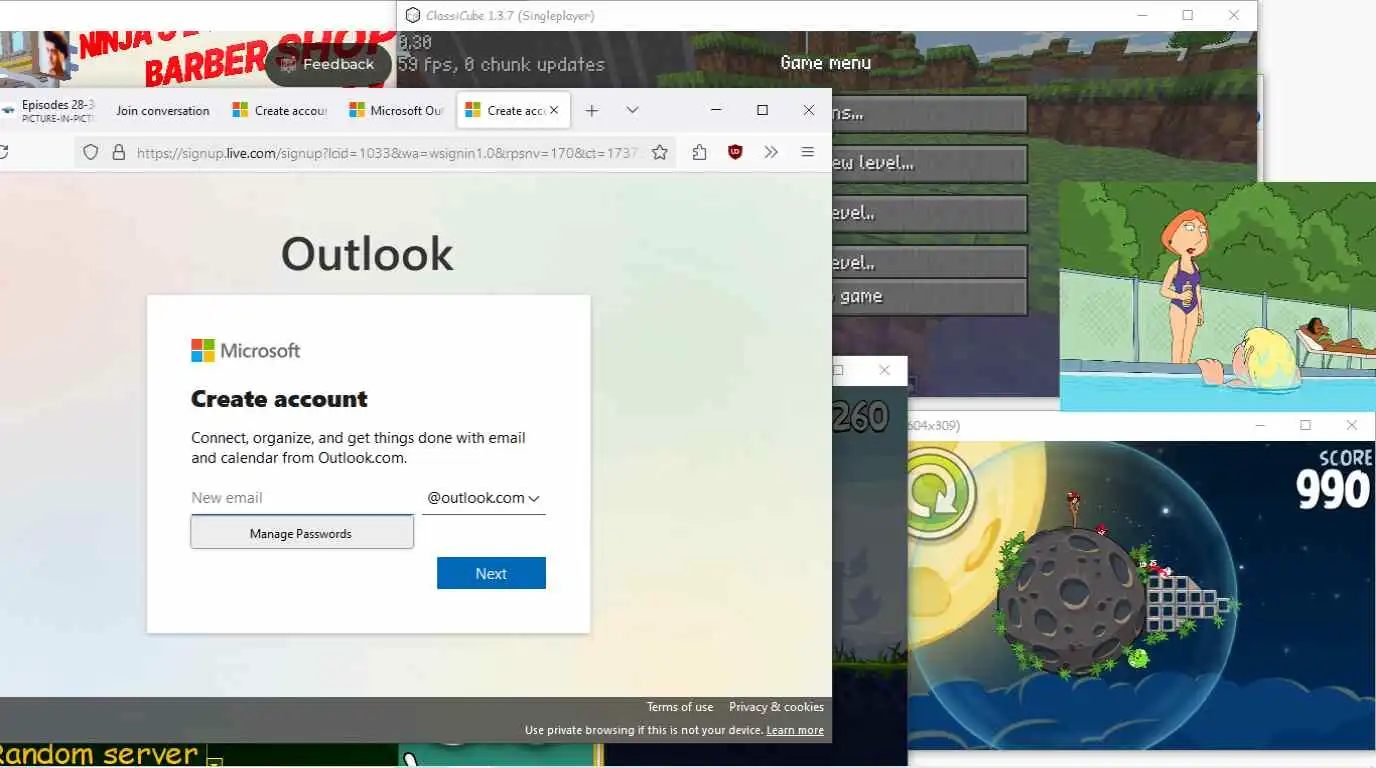1376x768 pixels.
Task: Click the Microsoft logo on the signup card
Action: point(246,351)
